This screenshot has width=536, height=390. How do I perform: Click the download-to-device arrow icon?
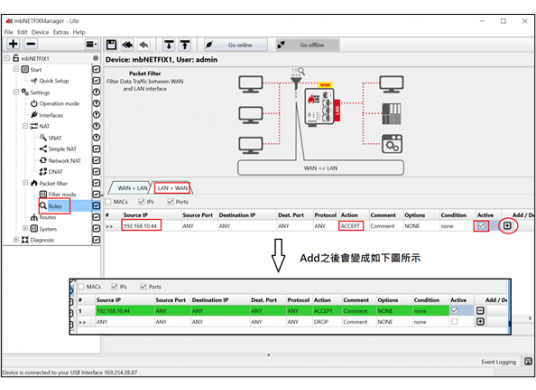coord(169,45)
